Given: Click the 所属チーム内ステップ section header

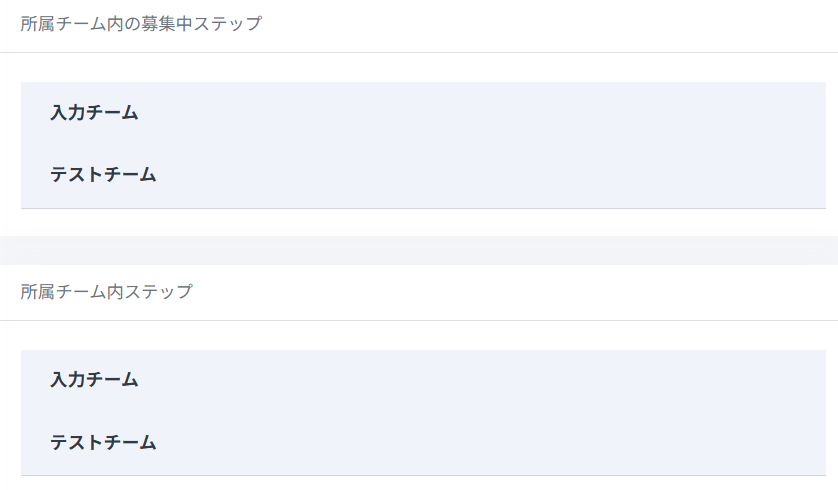Looking at the screenshot, I should [x=107, y=292].
